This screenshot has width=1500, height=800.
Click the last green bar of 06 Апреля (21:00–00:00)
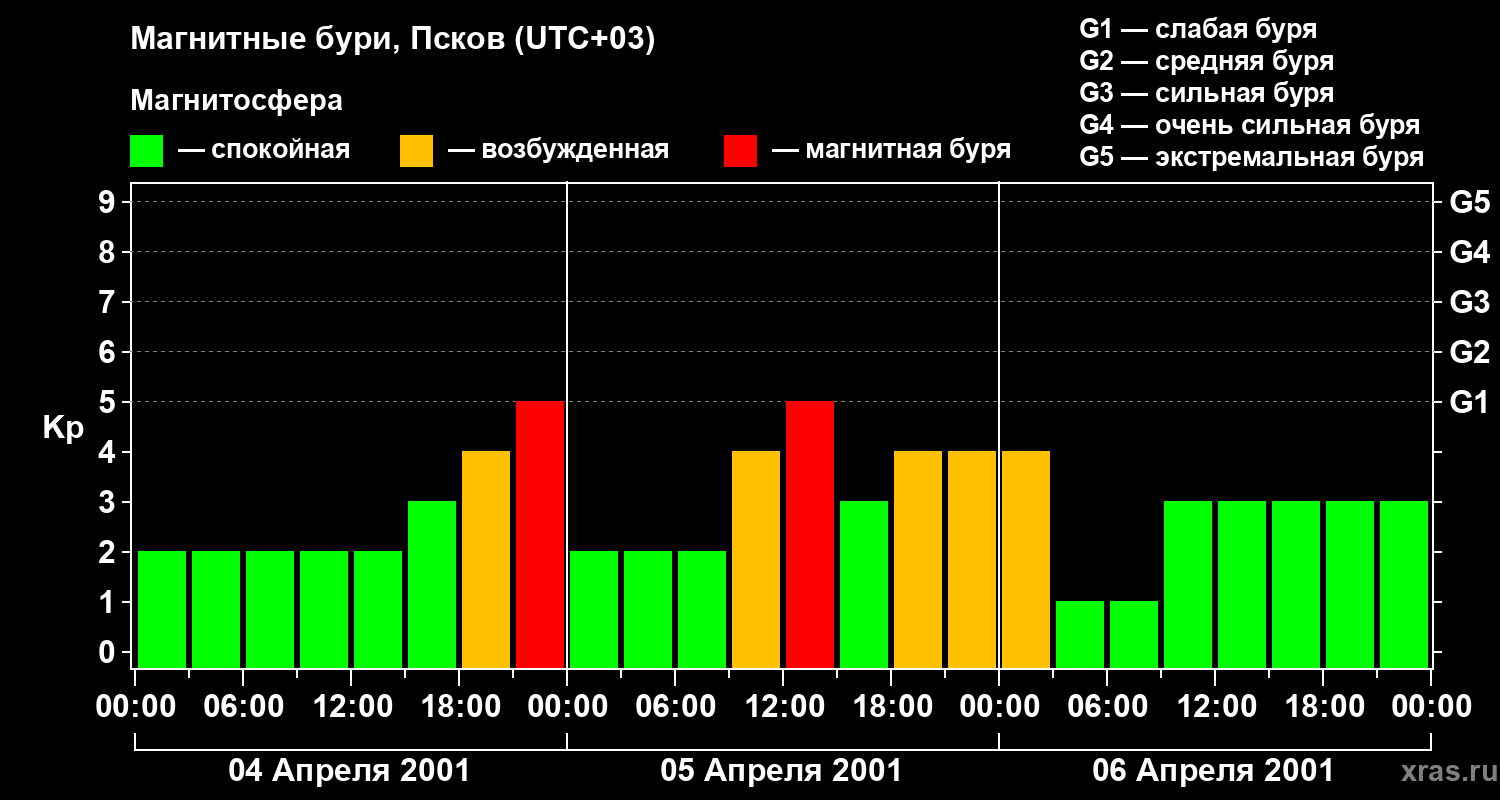[x=1404, y=585]
